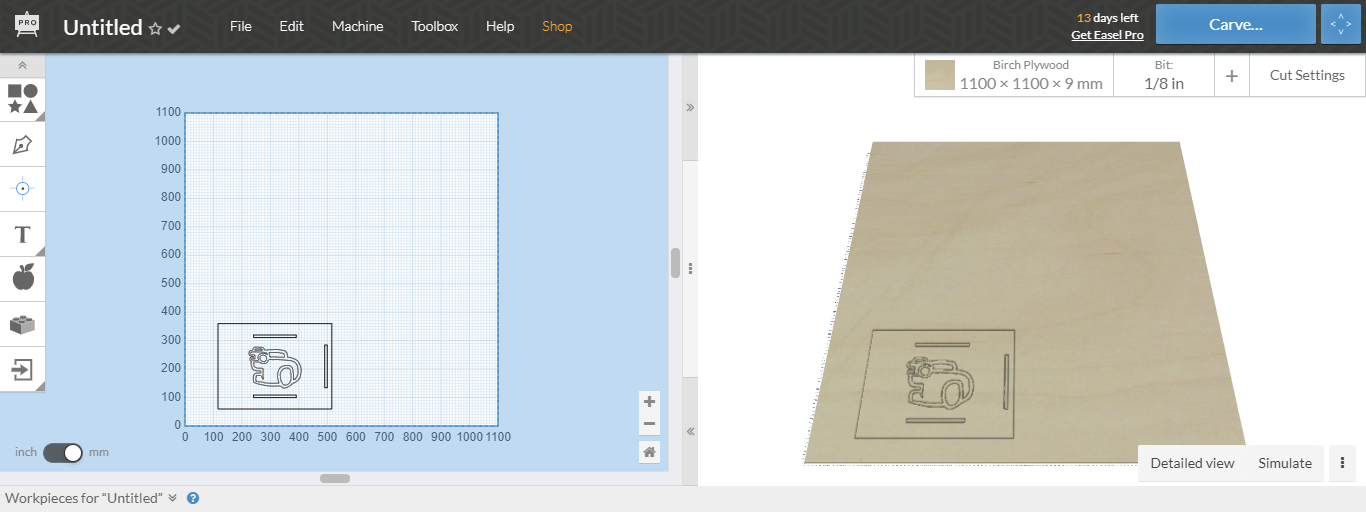The image size is (1366, 512).
Task: Star the Untitled project
Action: [x=155, y=29]
